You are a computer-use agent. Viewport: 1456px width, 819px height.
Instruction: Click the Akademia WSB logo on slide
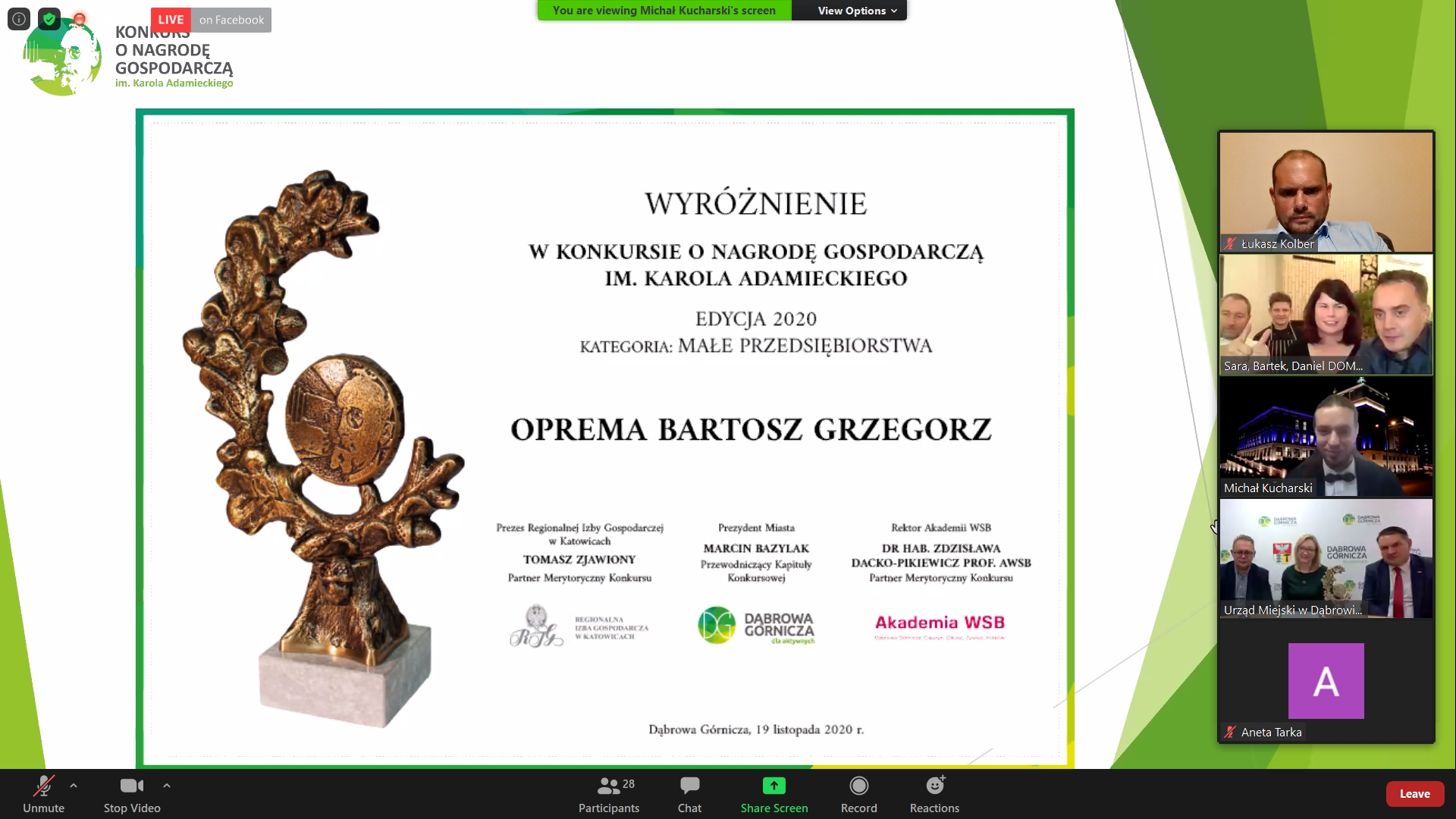[940, 626]
